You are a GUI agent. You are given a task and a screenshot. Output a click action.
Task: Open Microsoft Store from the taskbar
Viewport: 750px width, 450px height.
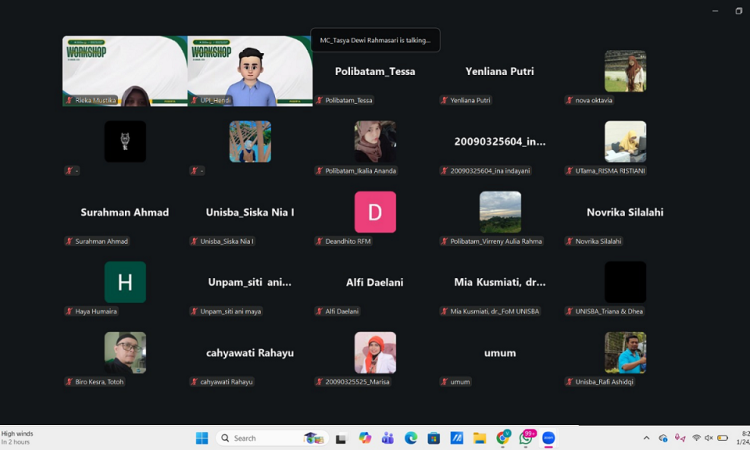[x=434, y=438]
